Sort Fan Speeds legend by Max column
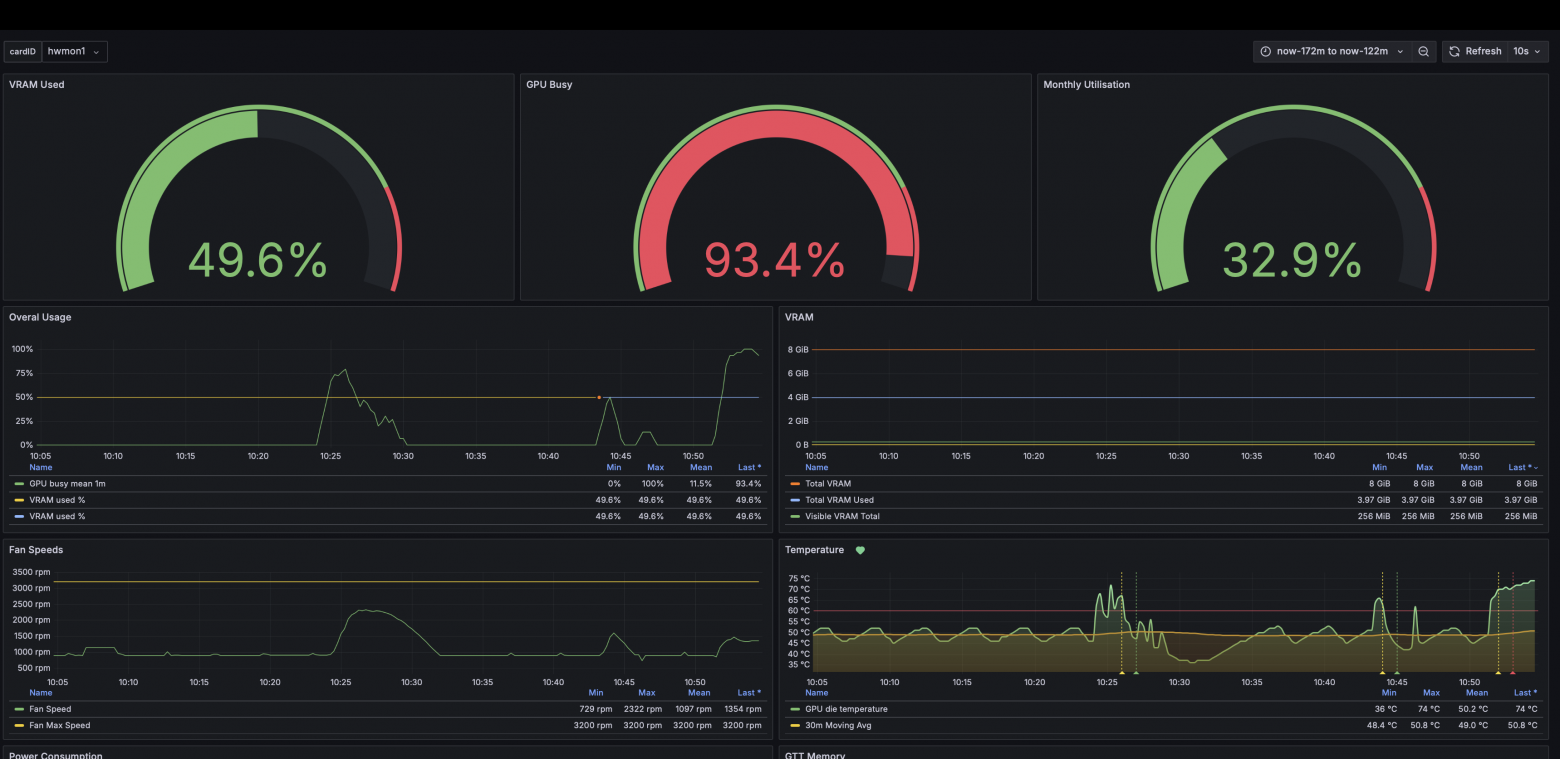This screenshot has width=1560, height=759. 646,692
